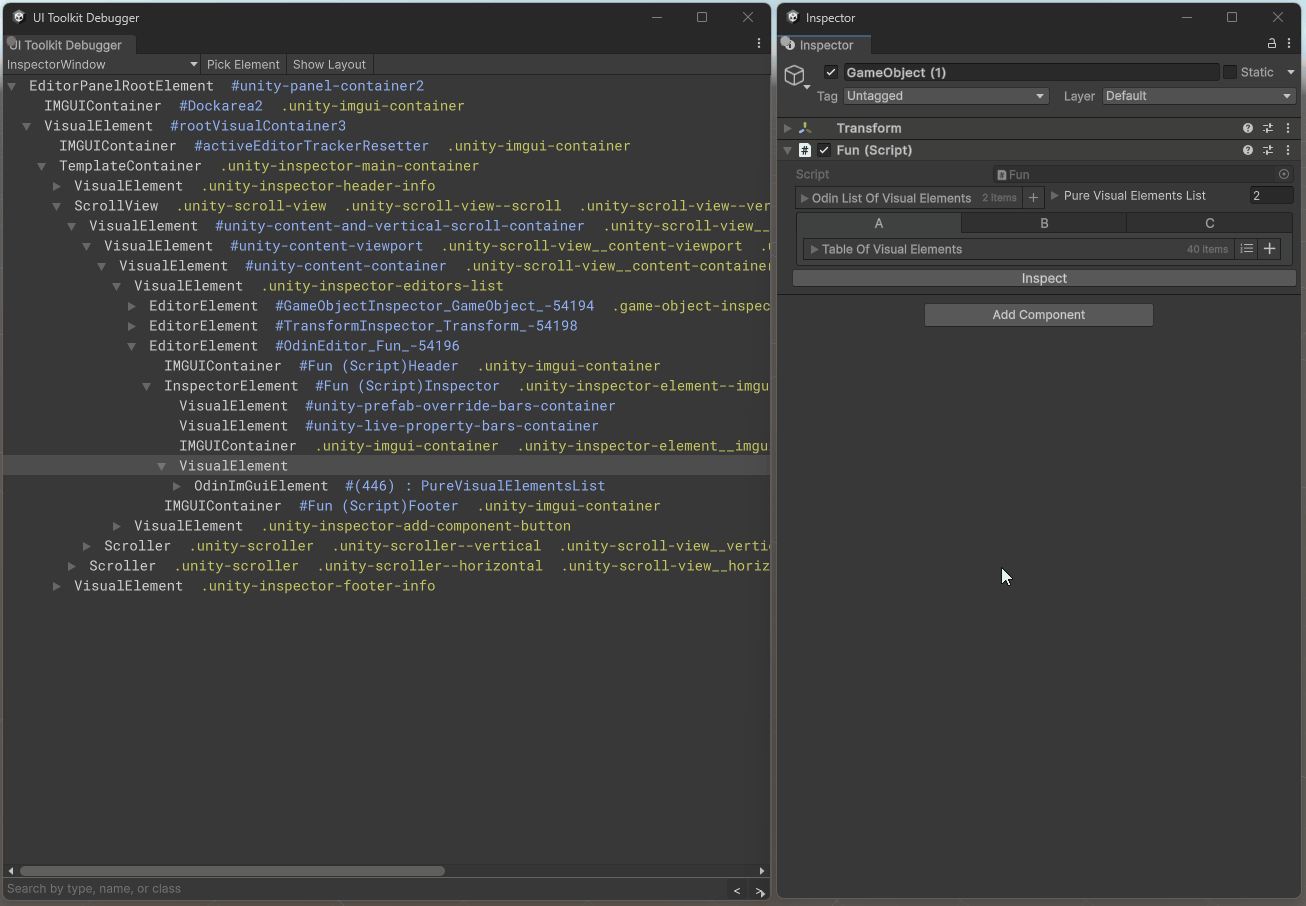This screenshot has width=1306, height=906.
Task: Focus the GameObject (1) name field
Action: coord(1031,72)
